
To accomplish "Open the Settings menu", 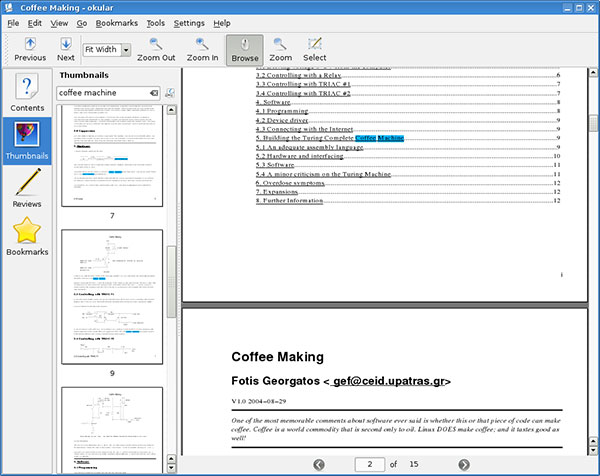I will 189,23.
